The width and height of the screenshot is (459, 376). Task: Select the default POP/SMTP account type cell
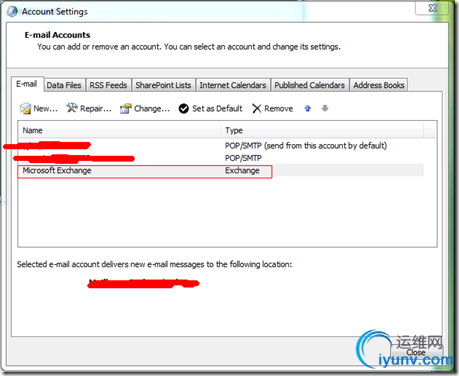tap(306, 146)
